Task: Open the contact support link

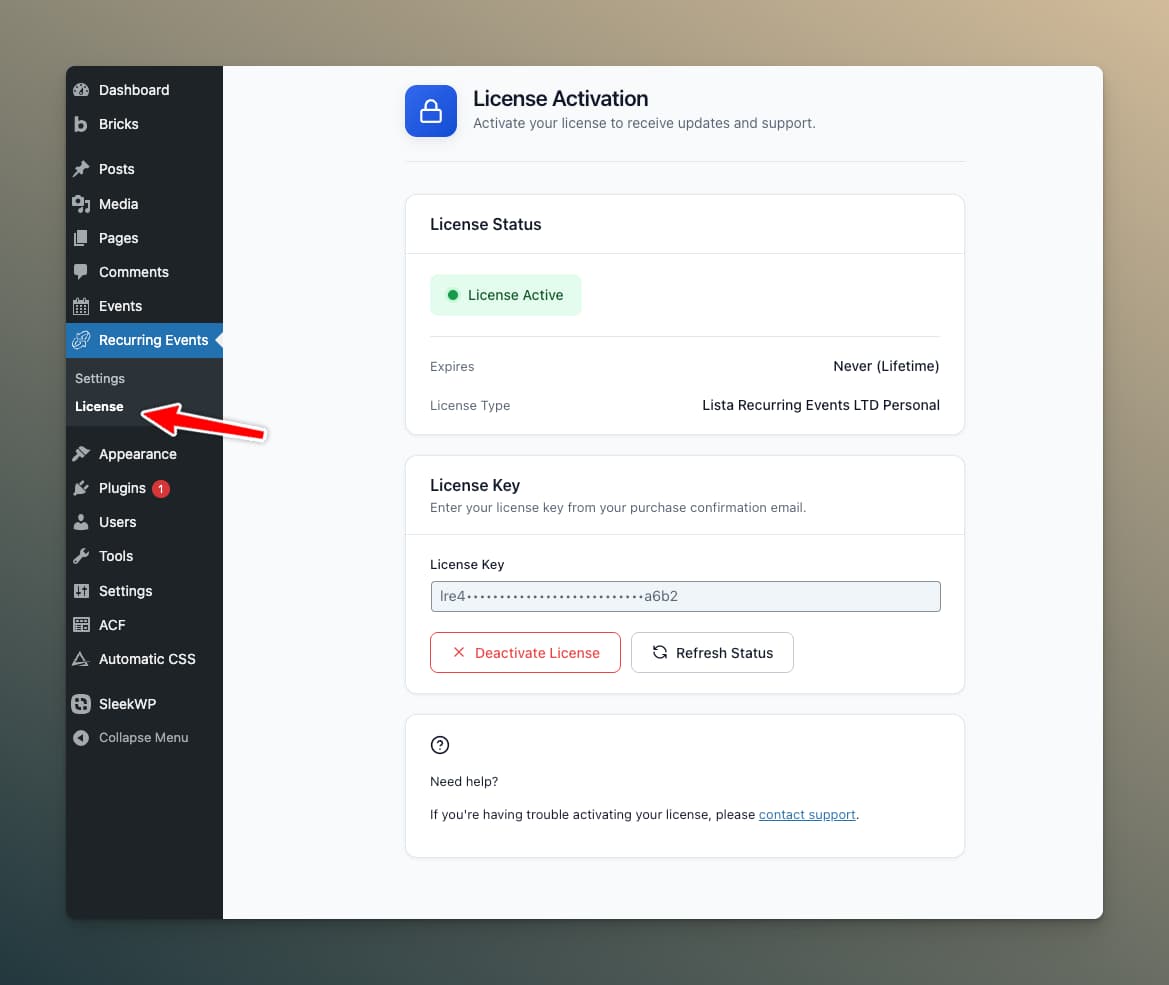Action: (x=806, y=814)
